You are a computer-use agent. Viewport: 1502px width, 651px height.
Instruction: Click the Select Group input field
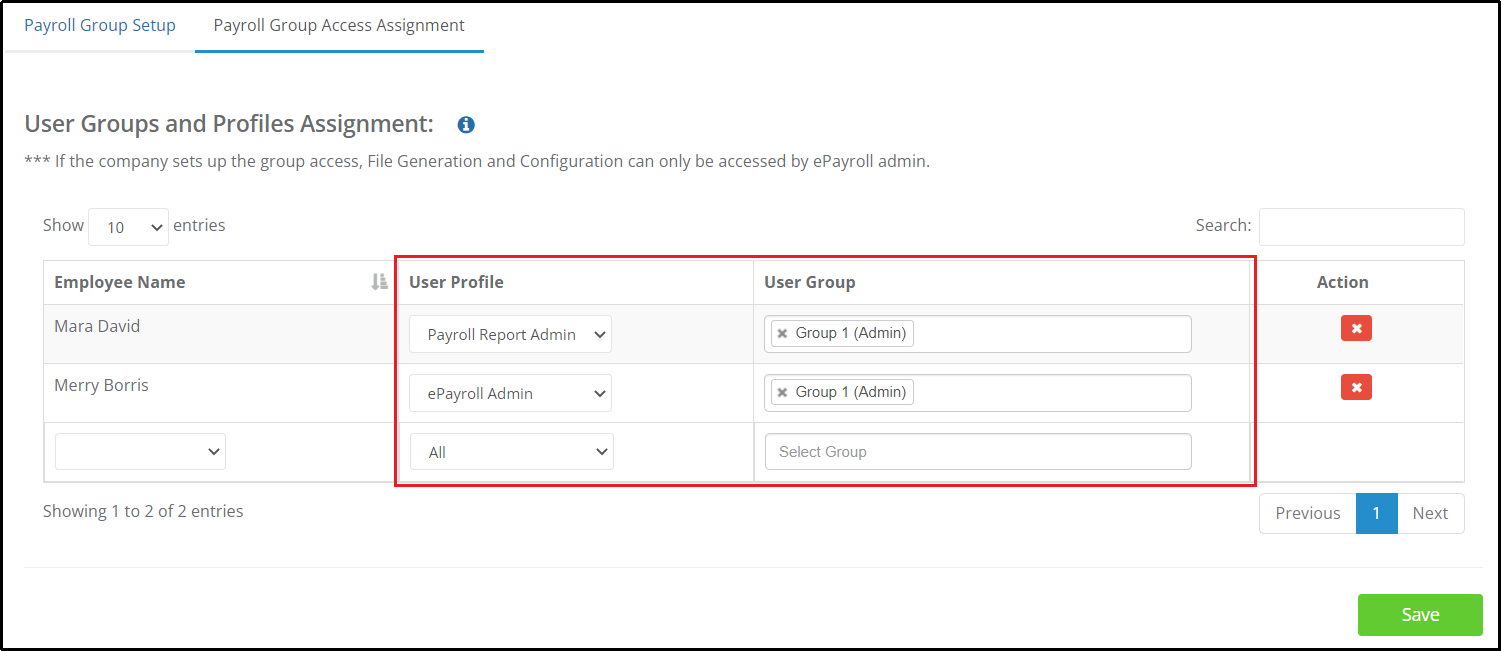[x=978, y=452]
